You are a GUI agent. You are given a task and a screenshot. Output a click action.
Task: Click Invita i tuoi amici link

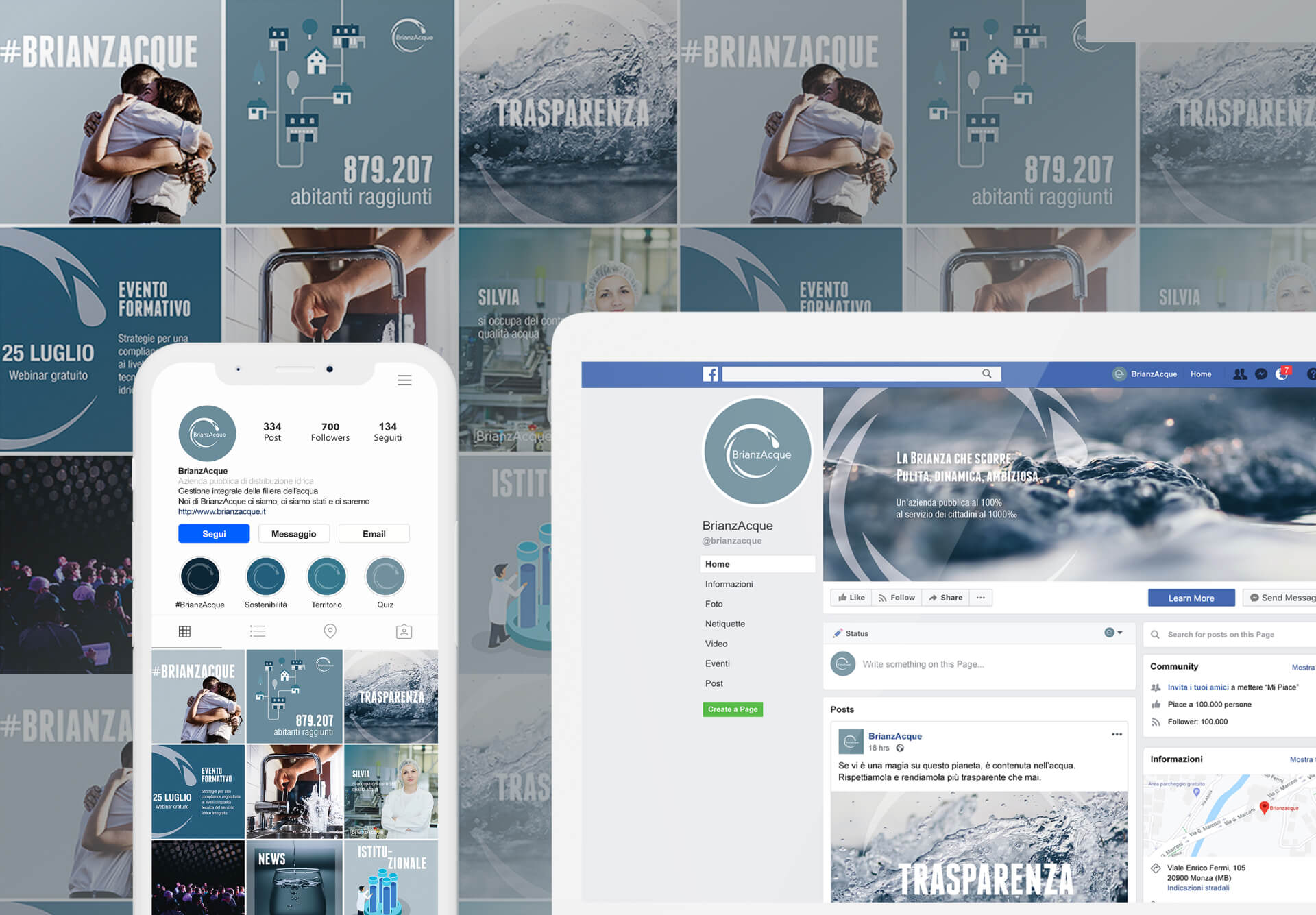(1198, 687)
